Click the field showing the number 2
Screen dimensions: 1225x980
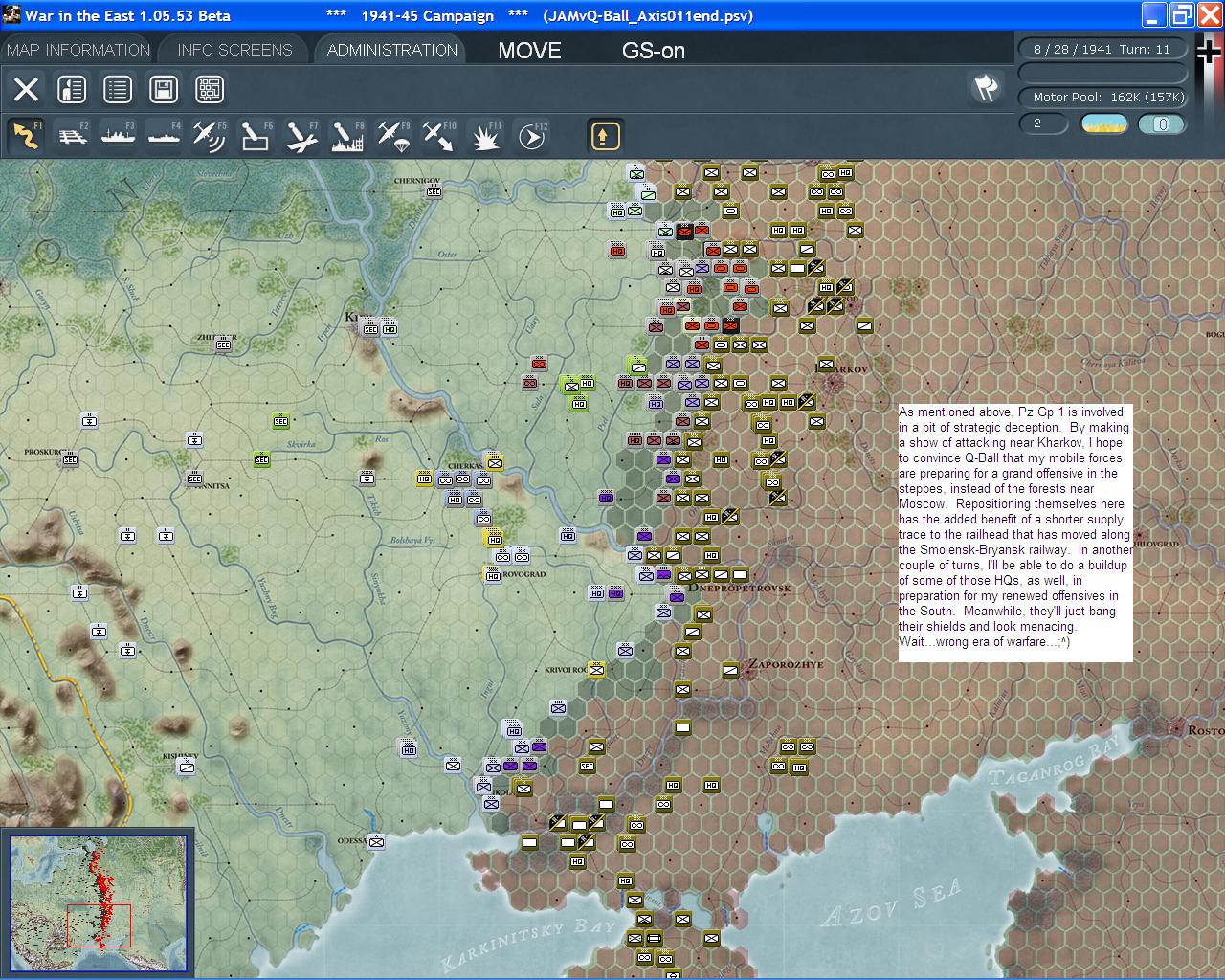coord(1044,123)
